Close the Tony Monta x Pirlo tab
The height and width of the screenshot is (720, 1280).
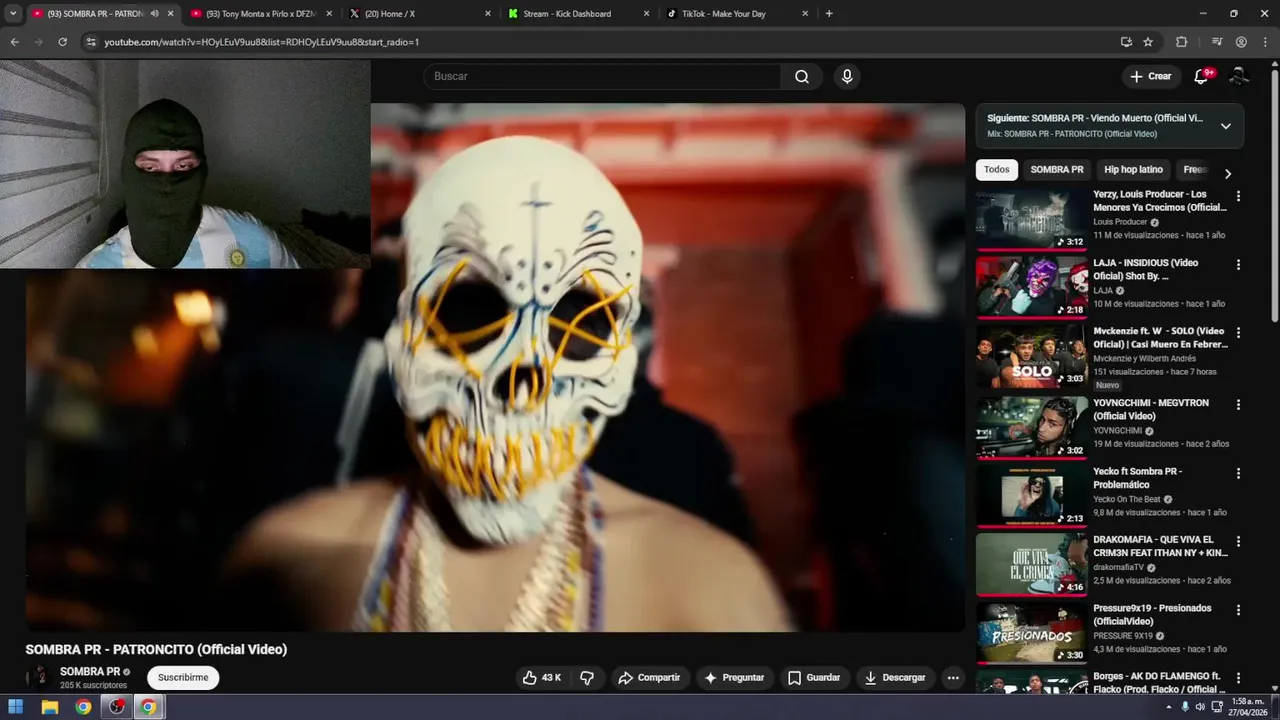(x=329, y=14)
